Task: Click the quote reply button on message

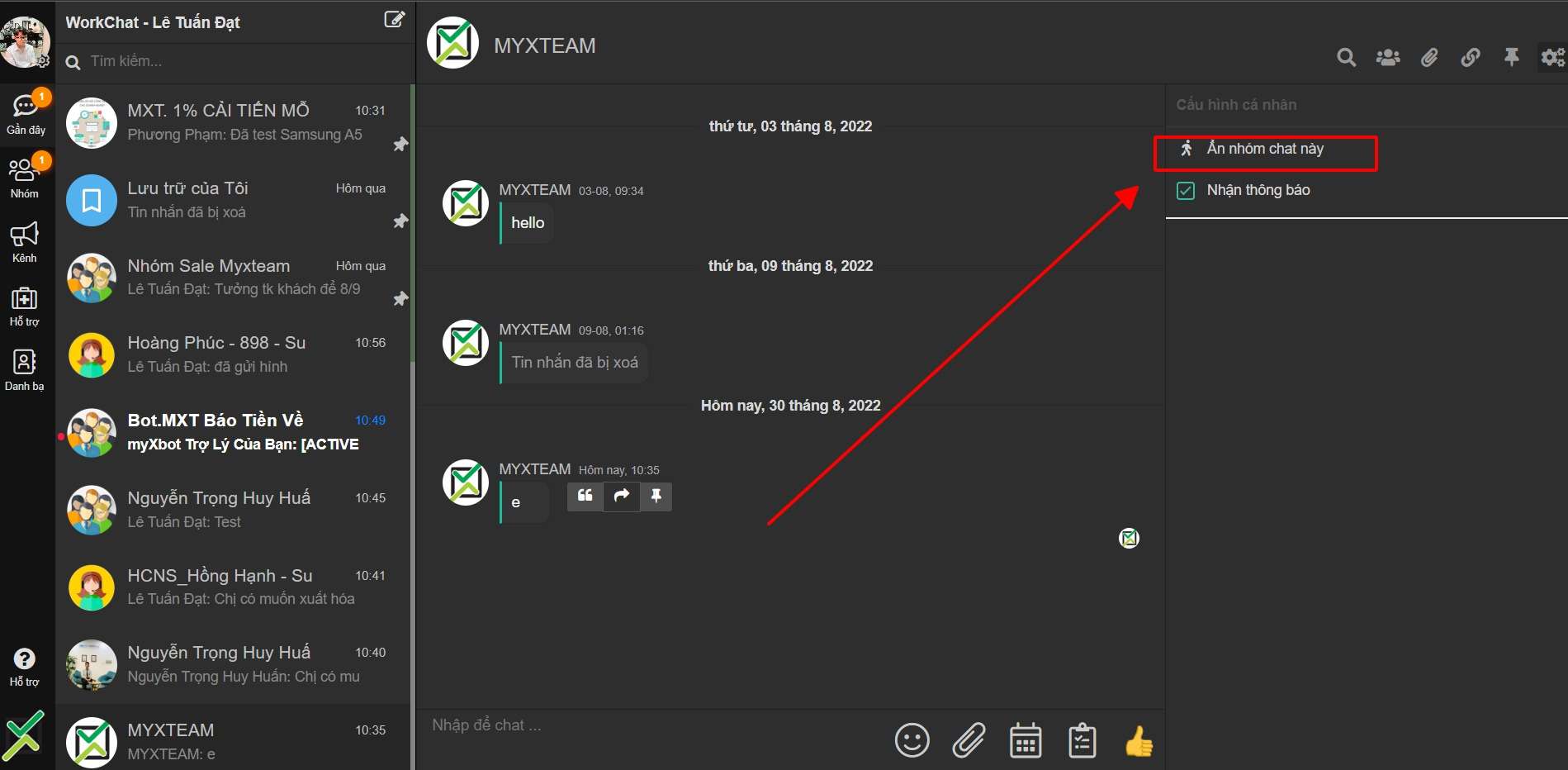Action: coord(585,496)
